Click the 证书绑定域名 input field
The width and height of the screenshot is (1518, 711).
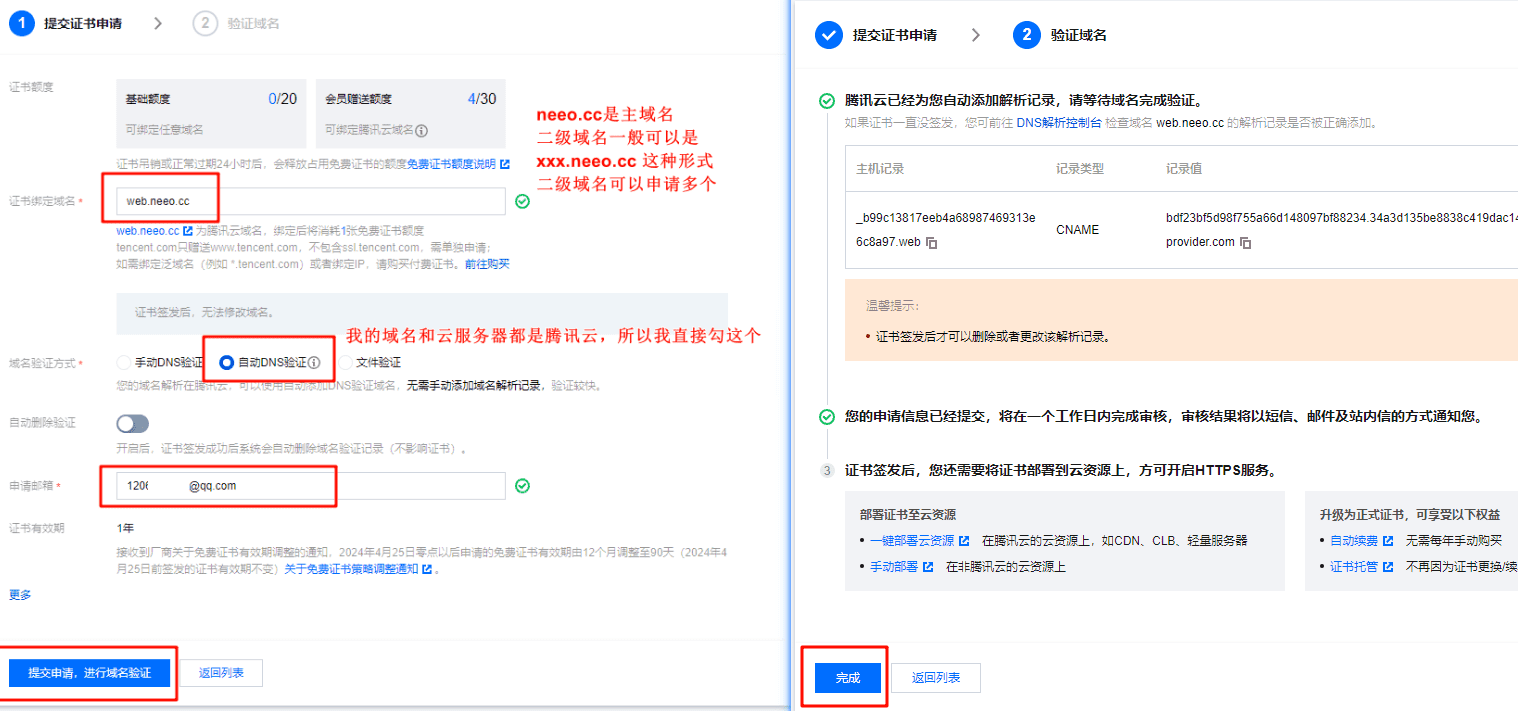(311, 201)
